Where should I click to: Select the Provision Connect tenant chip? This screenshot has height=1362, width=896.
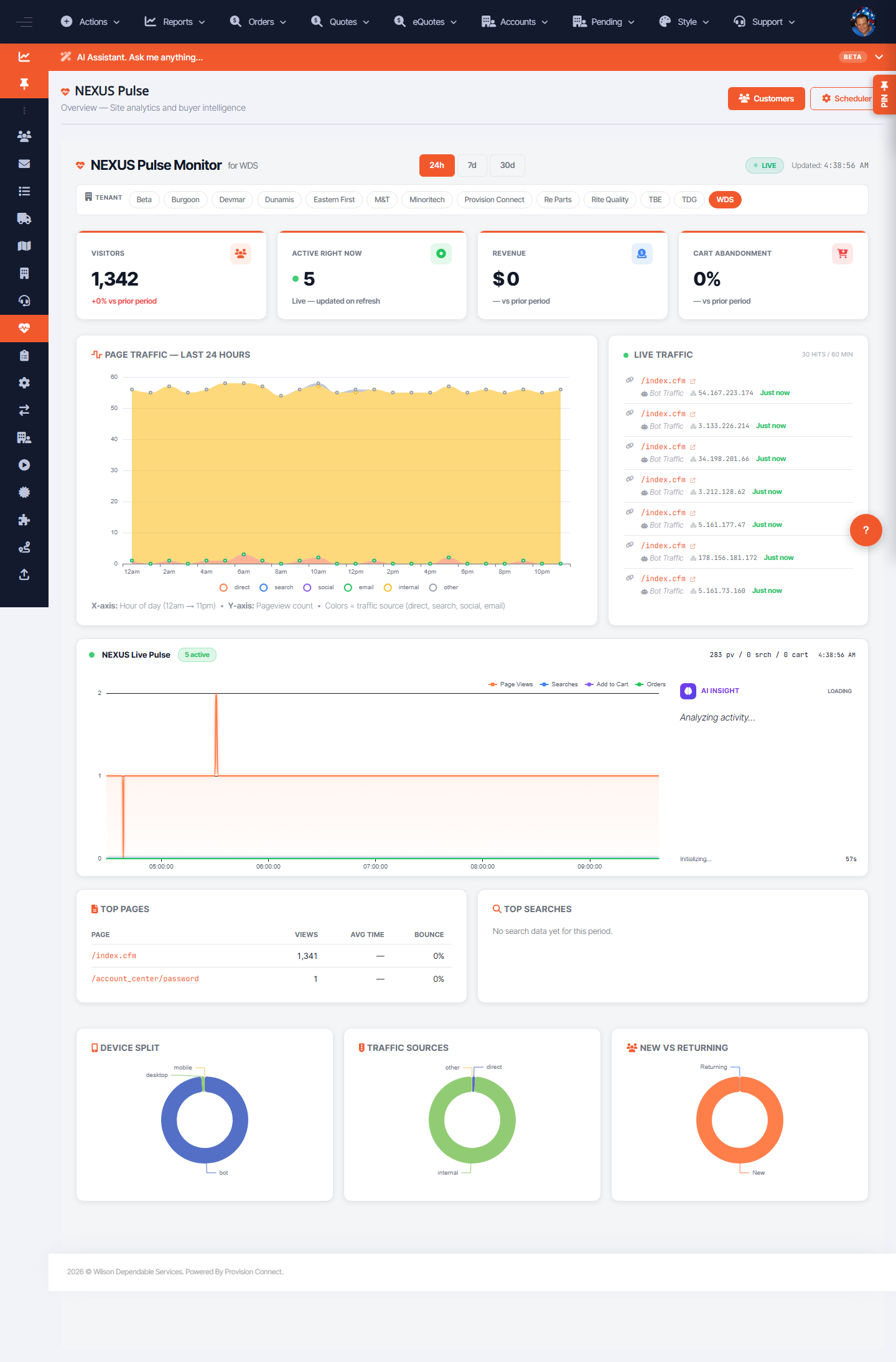[495, 200]
